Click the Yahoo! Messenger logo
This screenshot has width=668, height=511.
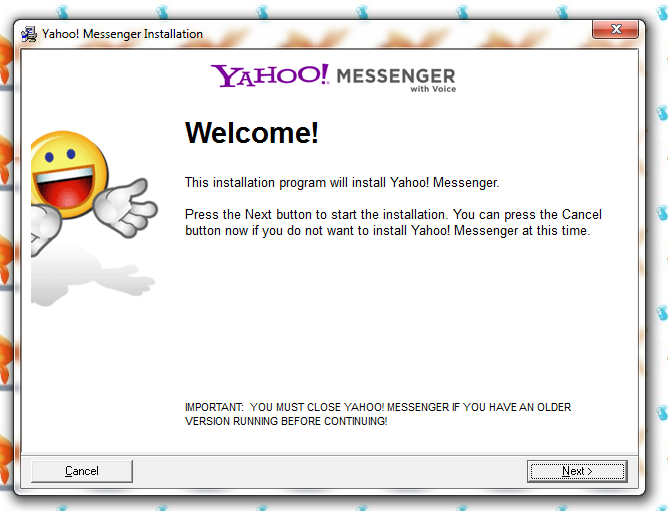tap(334, 78)
